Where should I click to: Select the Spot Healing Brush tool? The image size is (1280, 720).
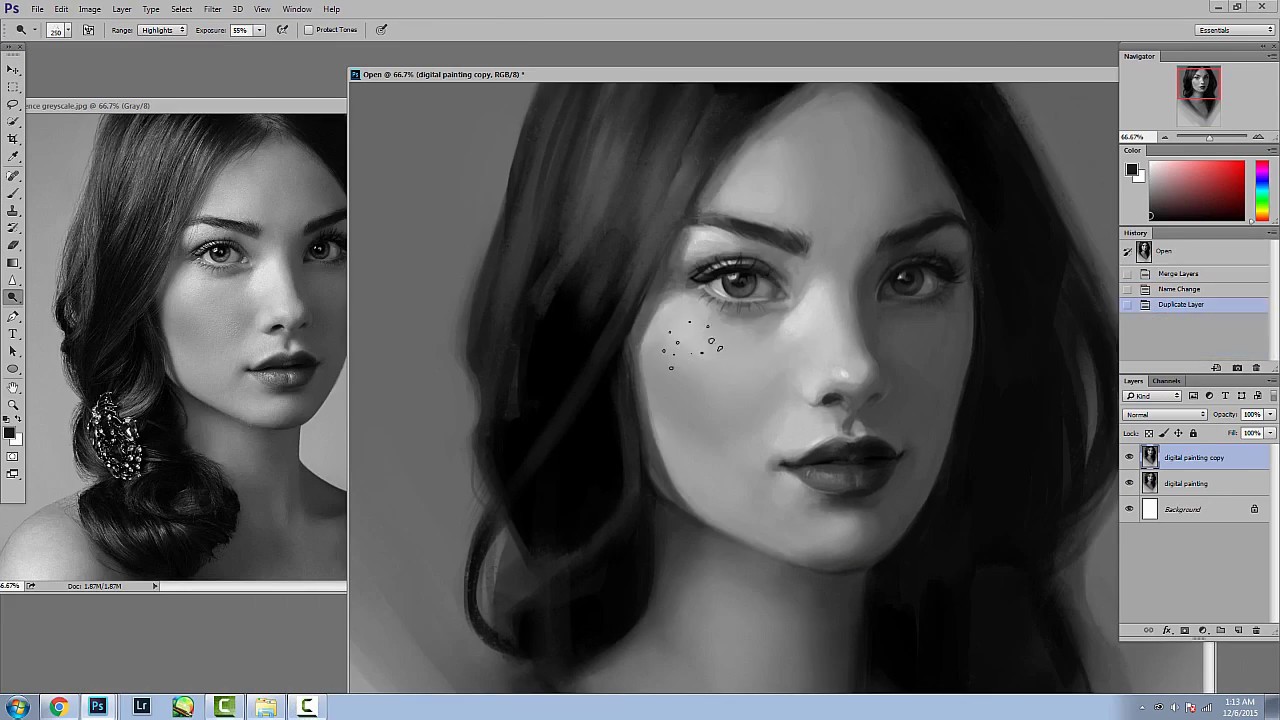pyautogui.click(x=13, y=176)
